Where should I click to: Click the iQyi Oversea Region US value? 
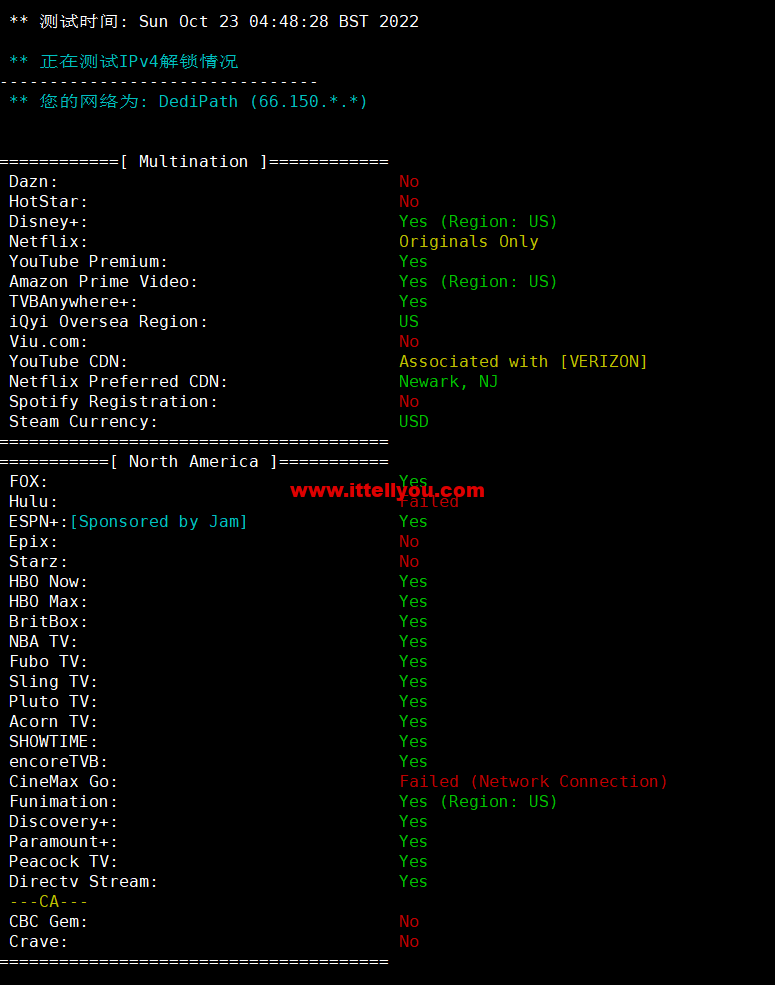[409, 322]
